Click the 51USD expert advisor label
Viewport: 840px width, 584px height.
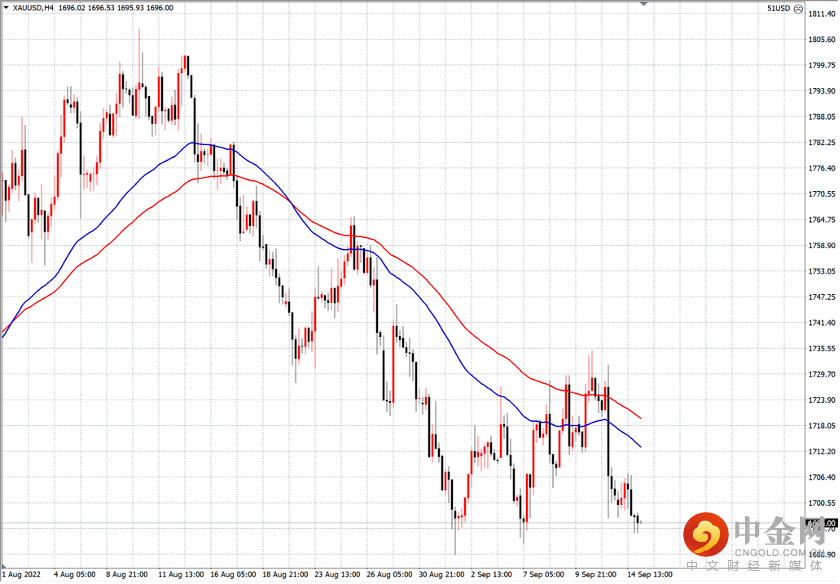tap(778, 8)
